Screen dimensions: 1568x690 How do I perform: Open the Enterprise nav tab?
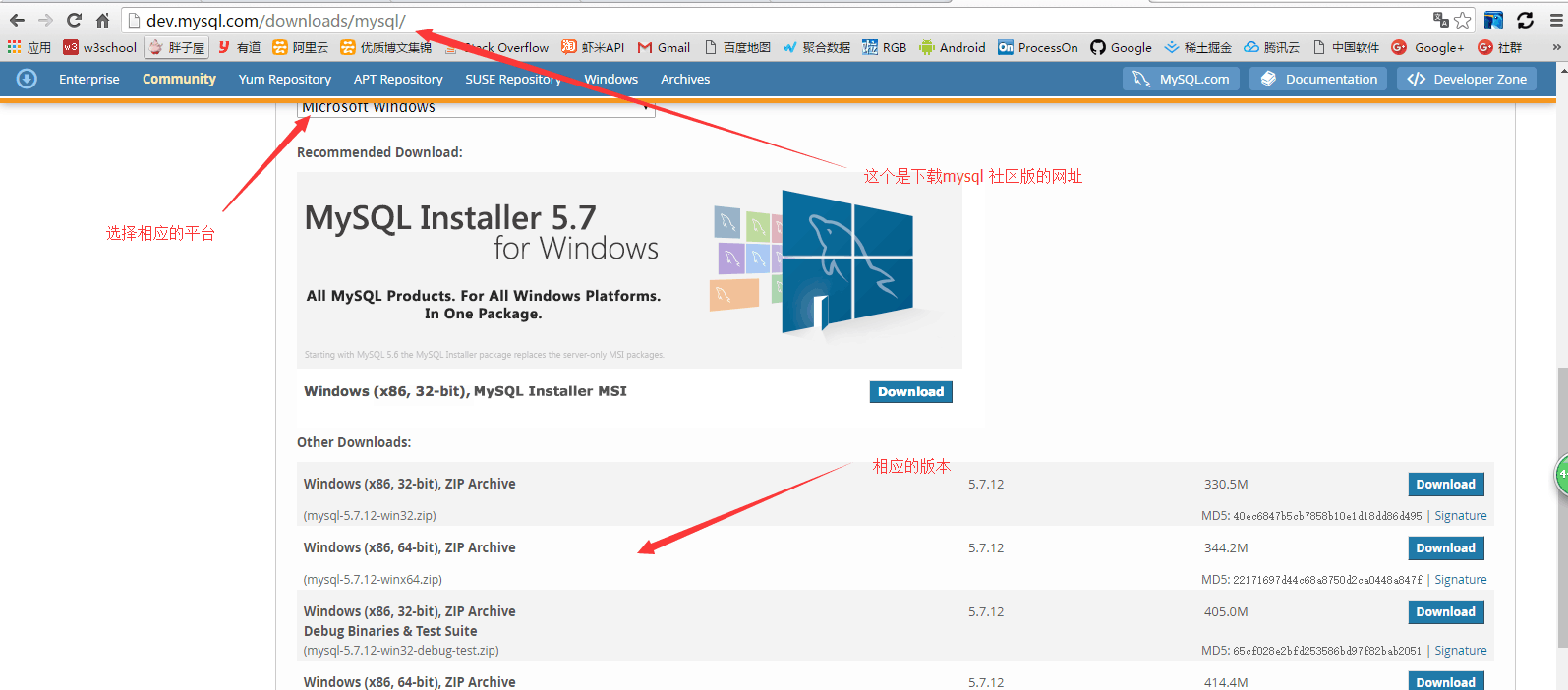[89, 79]
